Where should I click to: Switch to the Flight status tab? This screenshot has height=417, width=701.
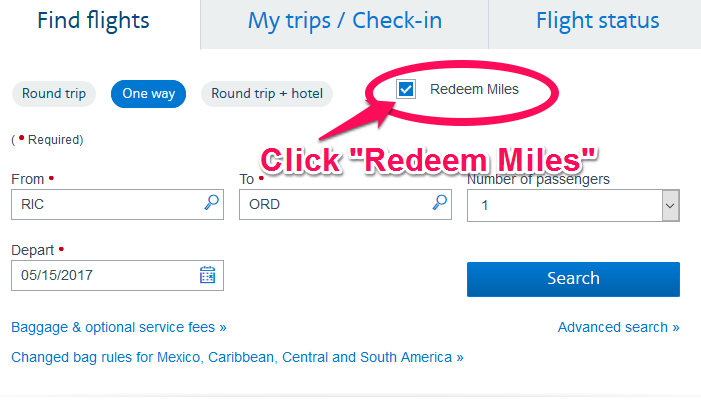click(x=597, y=21)
